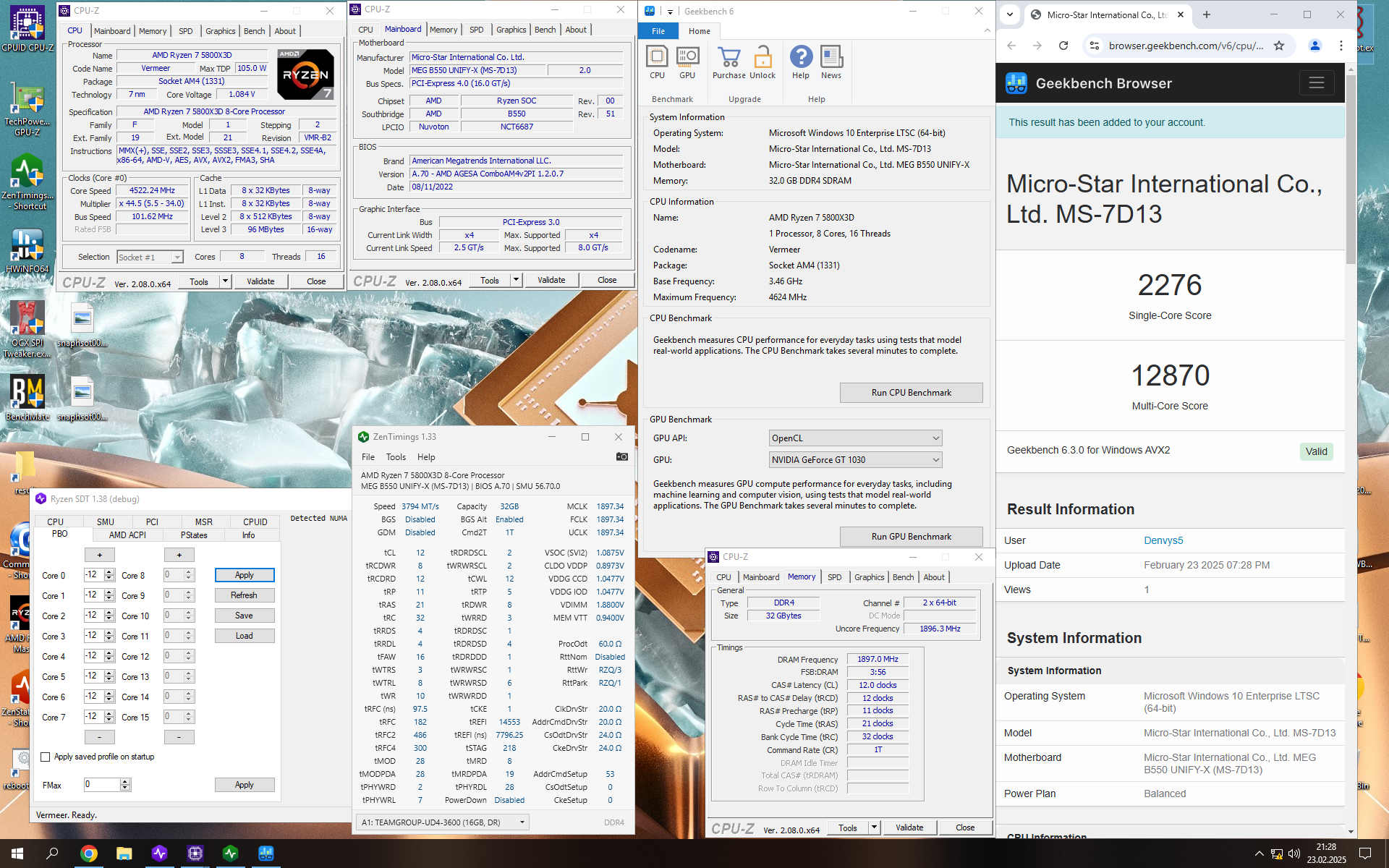Viewport: 1389px width, 868px height.
Task: Open About tab in CPU-Z Memory window
Action: [x=934, y=577]
